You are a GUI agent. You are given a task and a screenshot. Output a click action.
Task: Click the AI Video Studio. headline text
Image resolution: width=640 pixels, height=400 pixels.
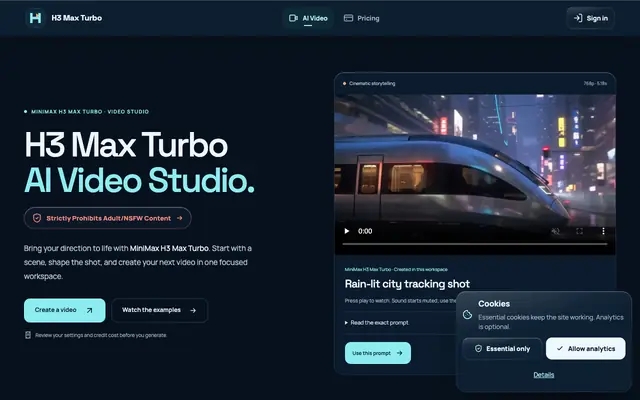tap(139, 180)
